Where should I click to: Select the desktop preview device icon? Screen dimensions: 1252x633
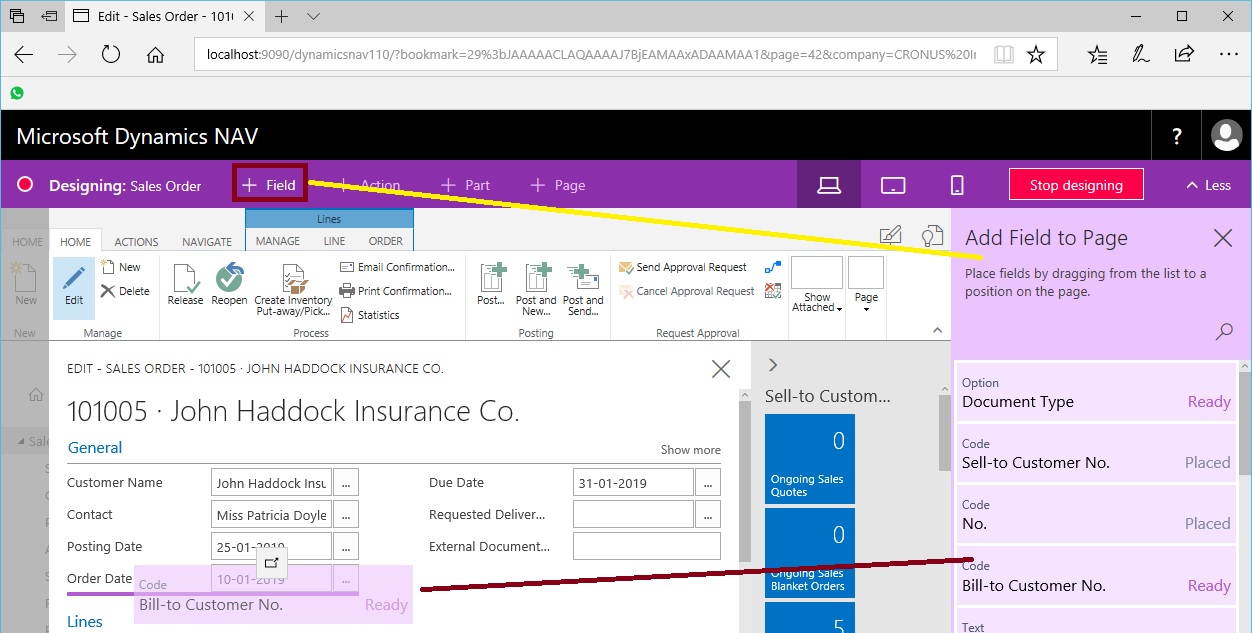828,185
